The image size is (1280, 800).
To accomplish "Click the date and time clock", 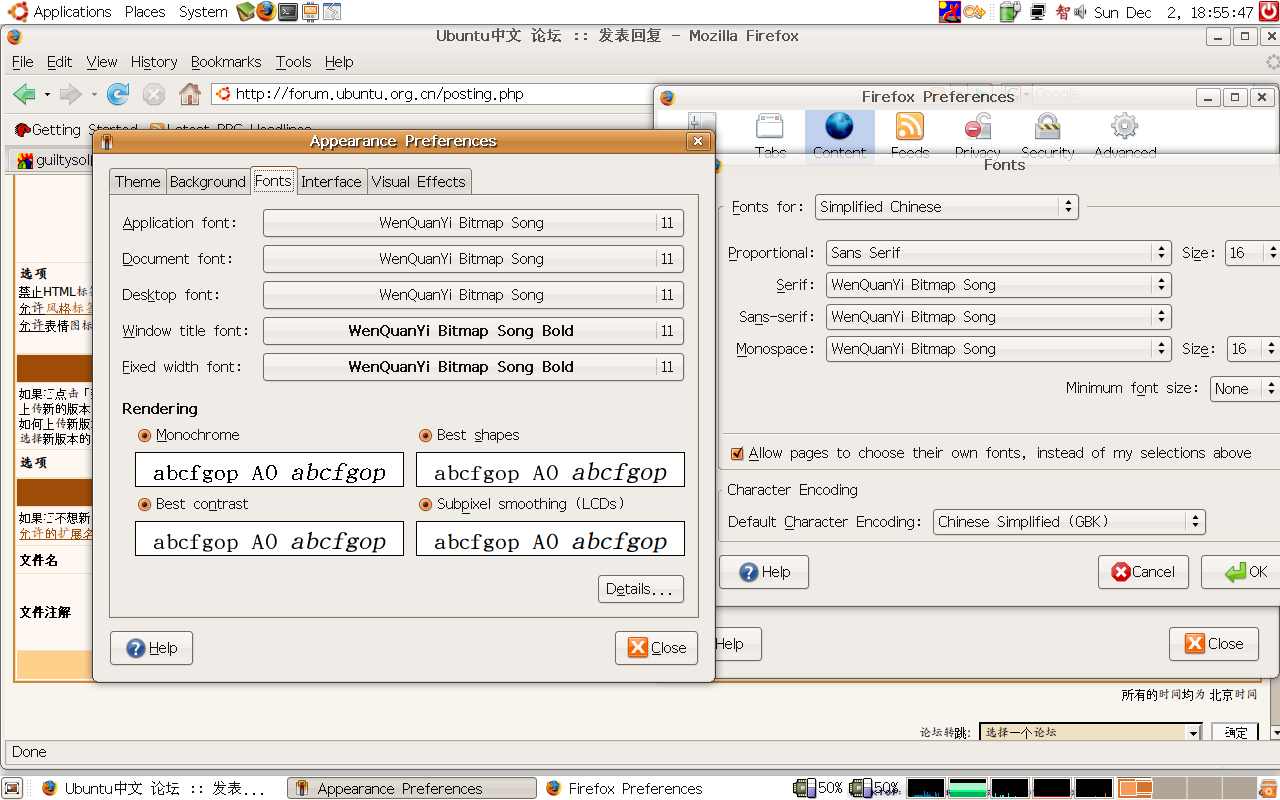I will point(1174,12).
